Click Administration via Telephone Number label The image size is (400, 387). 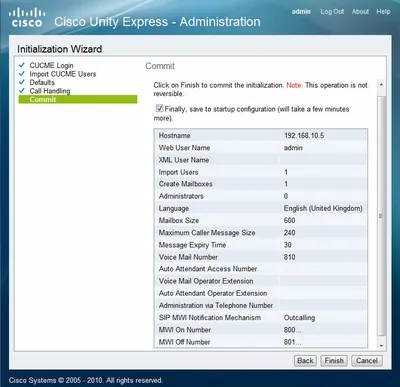216,305
